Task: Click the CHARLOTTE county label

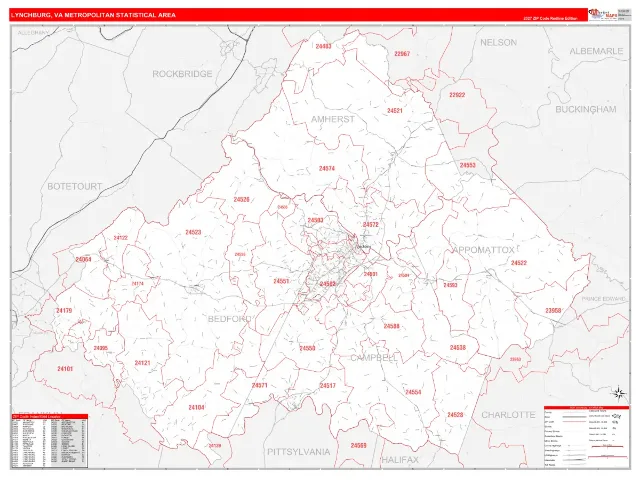Action: 508,415
